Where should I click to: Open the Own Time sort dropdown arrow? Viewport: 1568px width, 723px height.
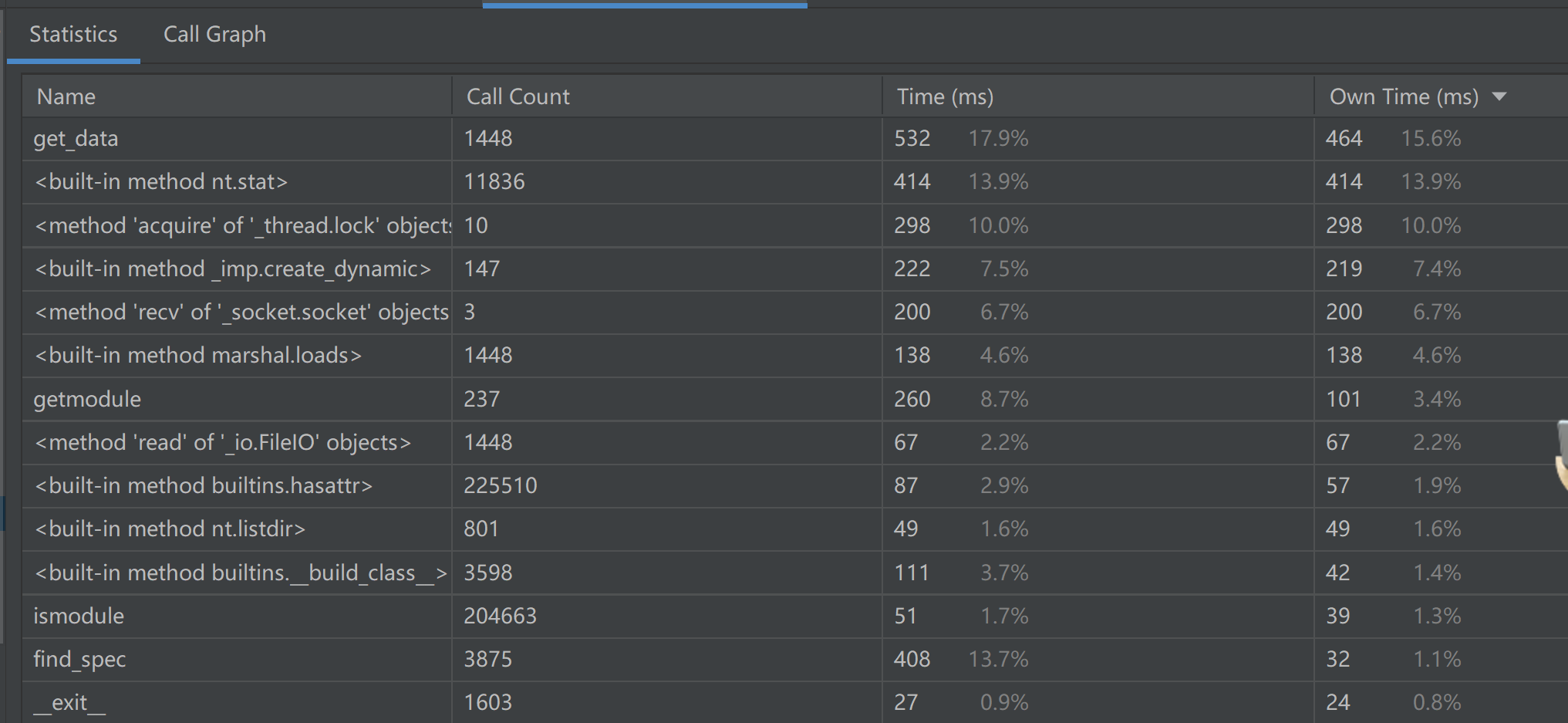tap(1500, 96)
